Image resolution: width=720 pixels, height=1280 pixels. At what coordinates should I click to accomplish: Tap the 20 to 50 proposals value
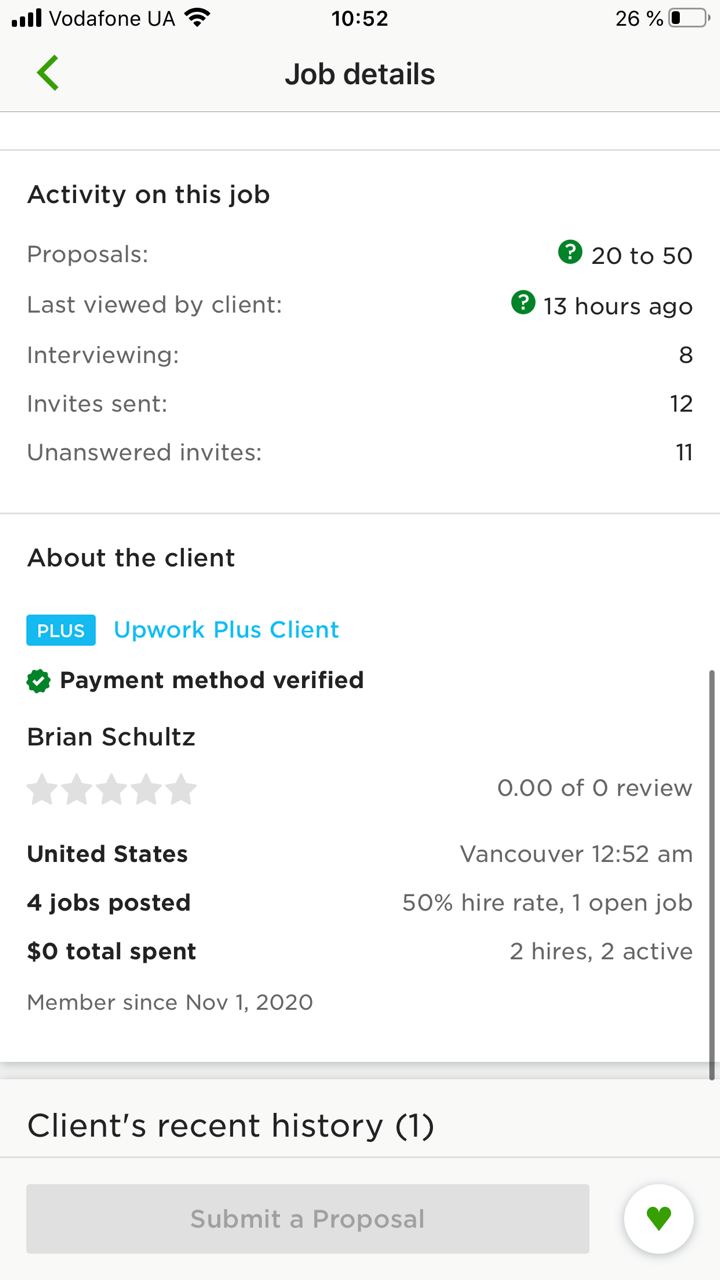[x=642, y=256]
